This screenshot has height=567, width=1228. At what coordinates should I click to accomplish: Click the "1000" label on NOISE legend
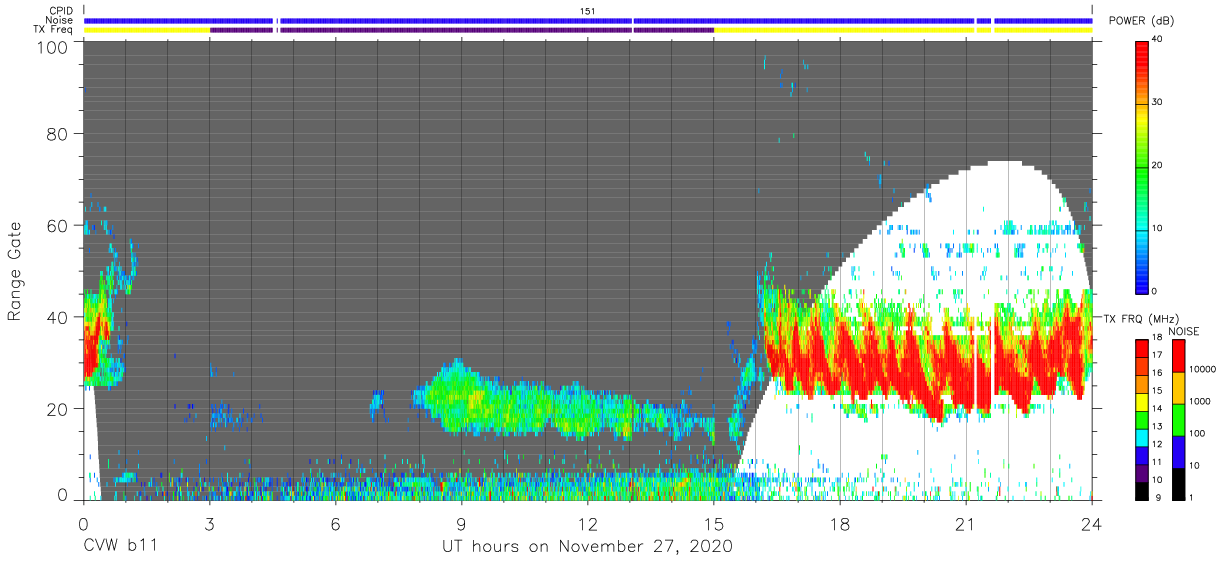[x=1198, y=401]
